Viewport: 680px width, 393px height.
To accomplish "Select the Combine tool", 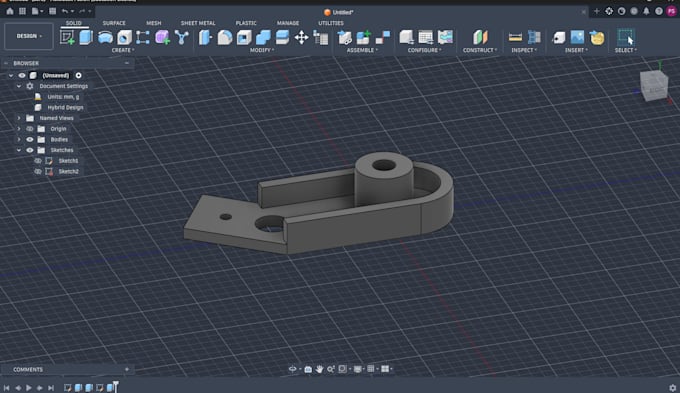I will (x=263, y=37).
